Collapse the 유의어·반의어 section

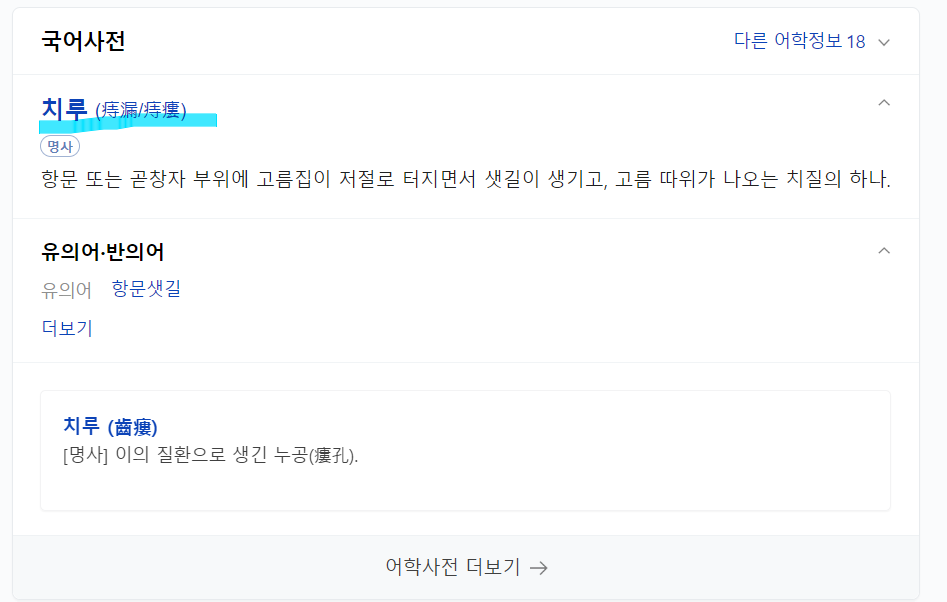(x=884, y=251)
